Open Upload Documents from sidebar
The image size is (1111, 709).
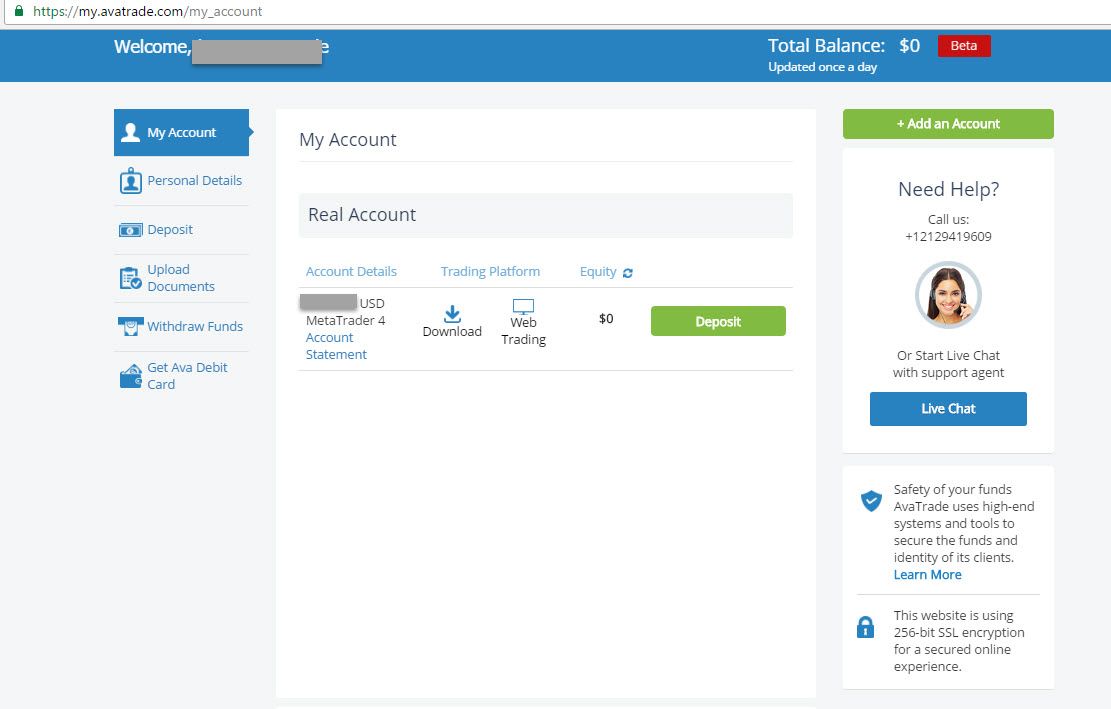[x=181, y=278]
